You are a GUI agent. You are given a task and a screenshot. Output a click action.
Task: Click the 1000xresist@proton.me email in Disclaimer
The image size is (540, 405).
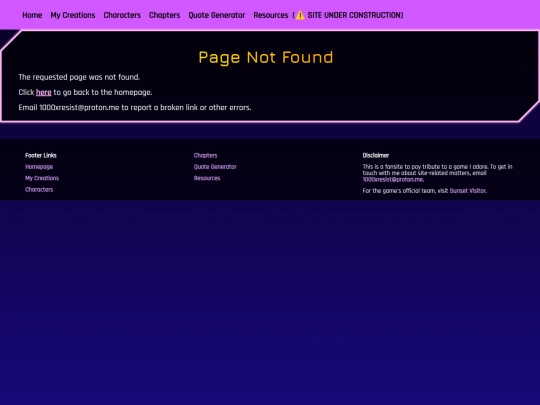click(x=393, y=179)
